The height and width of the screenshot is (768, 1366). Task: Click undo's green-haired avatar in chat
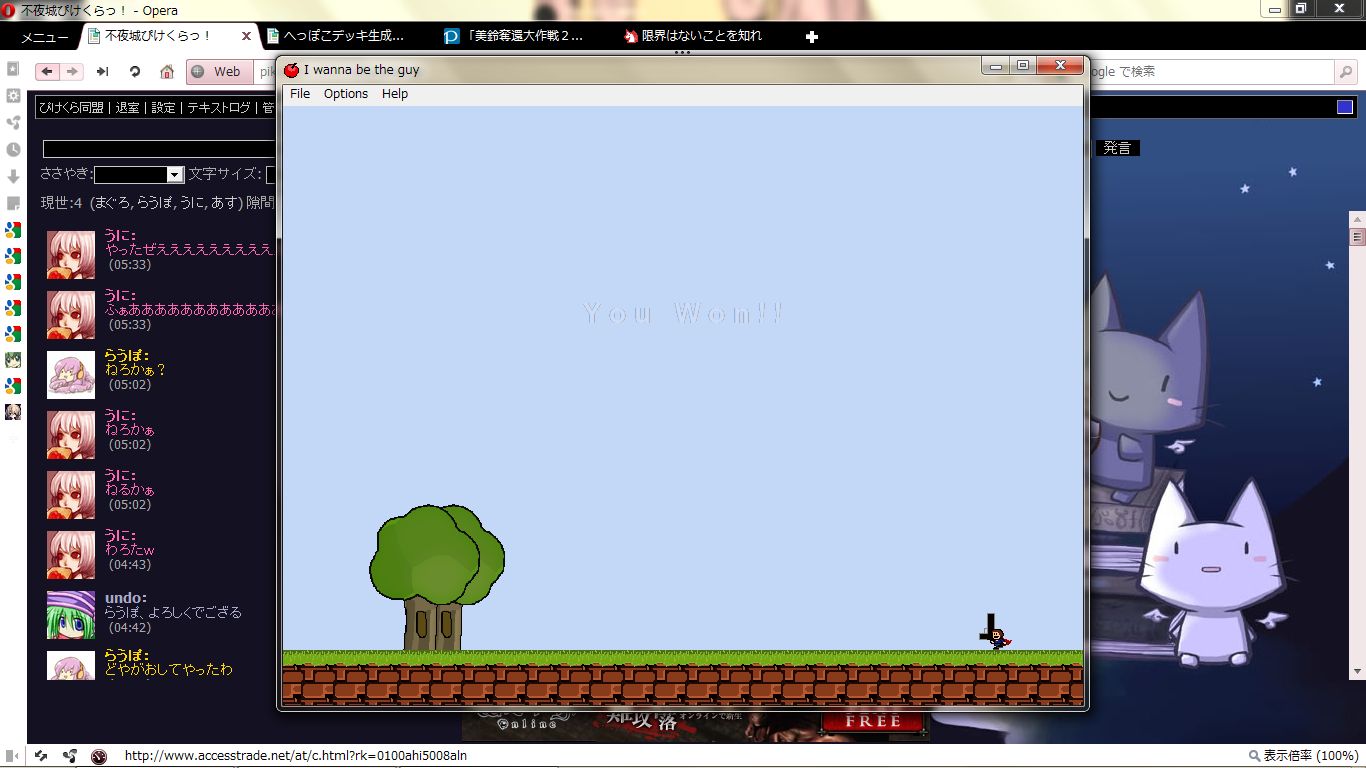point(71,615)
